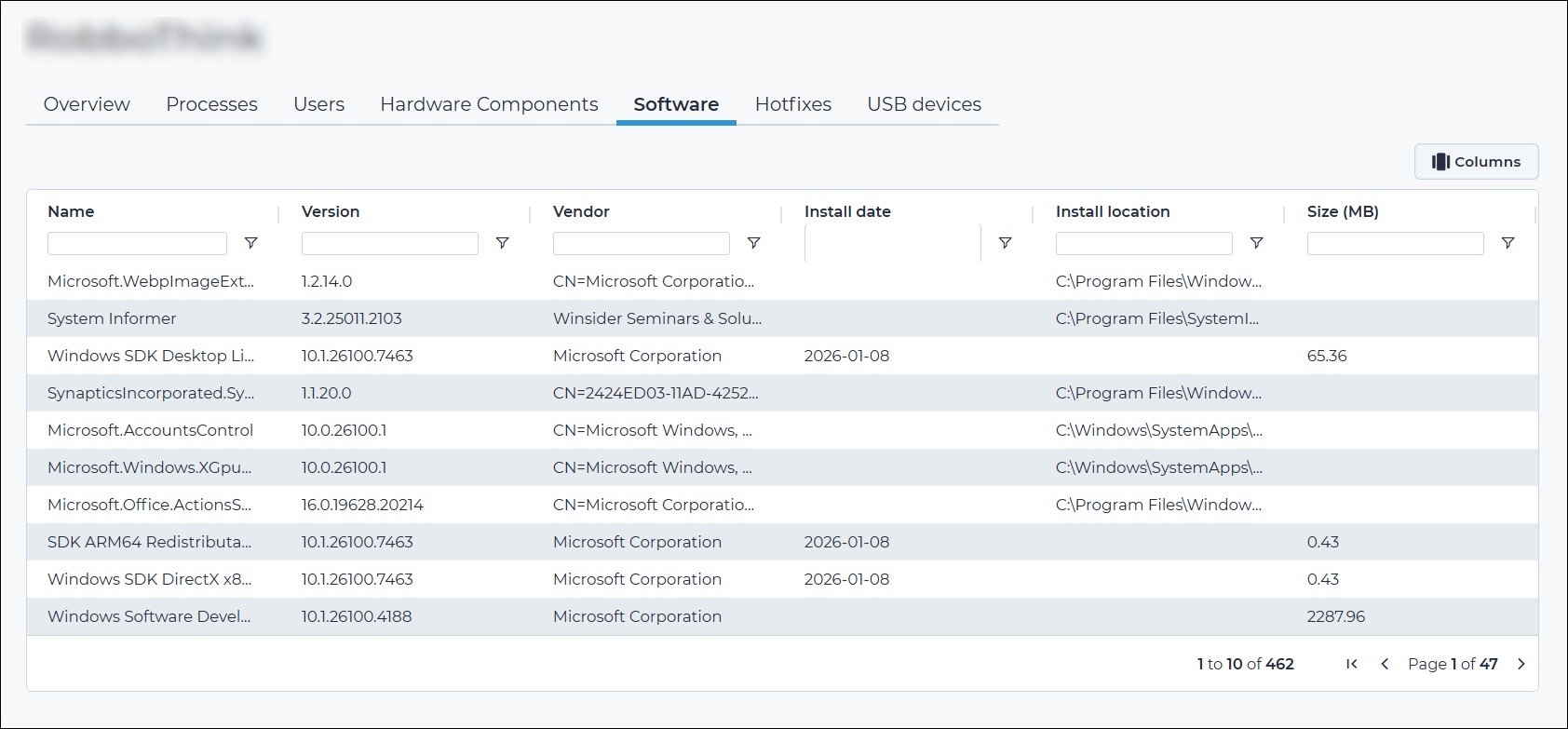Sort by the Version column header
Viewport: 1568px width, 729px height.
tap(331, 211)
